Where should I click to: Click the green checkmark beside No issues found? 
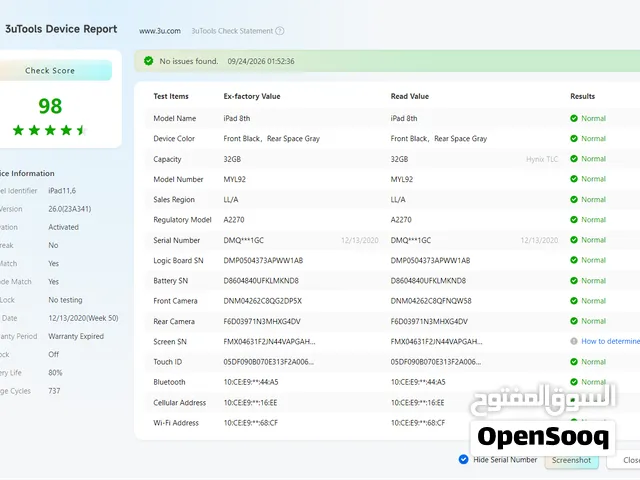click(x=149, y=61)
